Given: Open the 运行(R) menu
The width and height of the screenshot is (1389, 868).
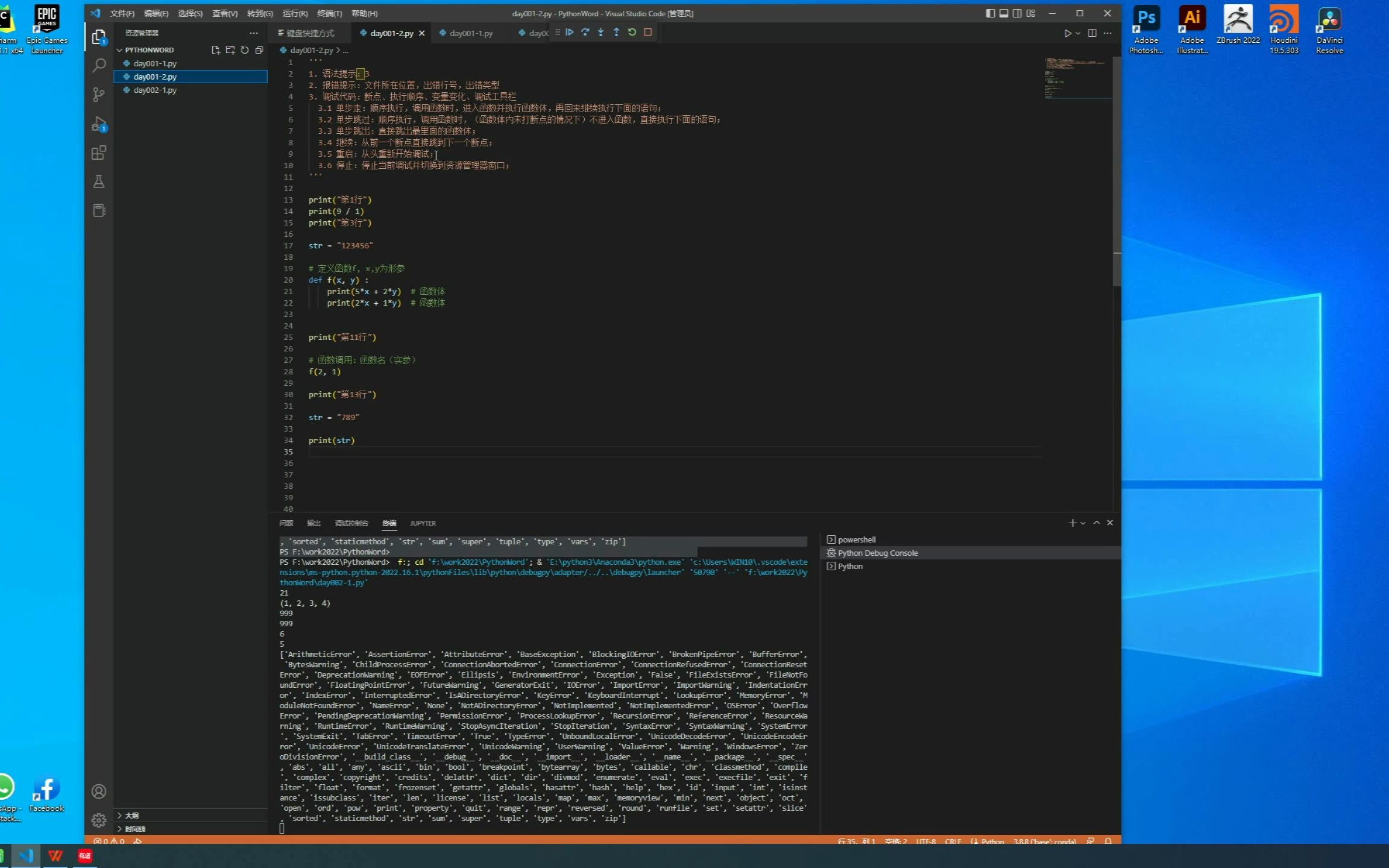Looking at the screenshot, I should tap(295, 13).
